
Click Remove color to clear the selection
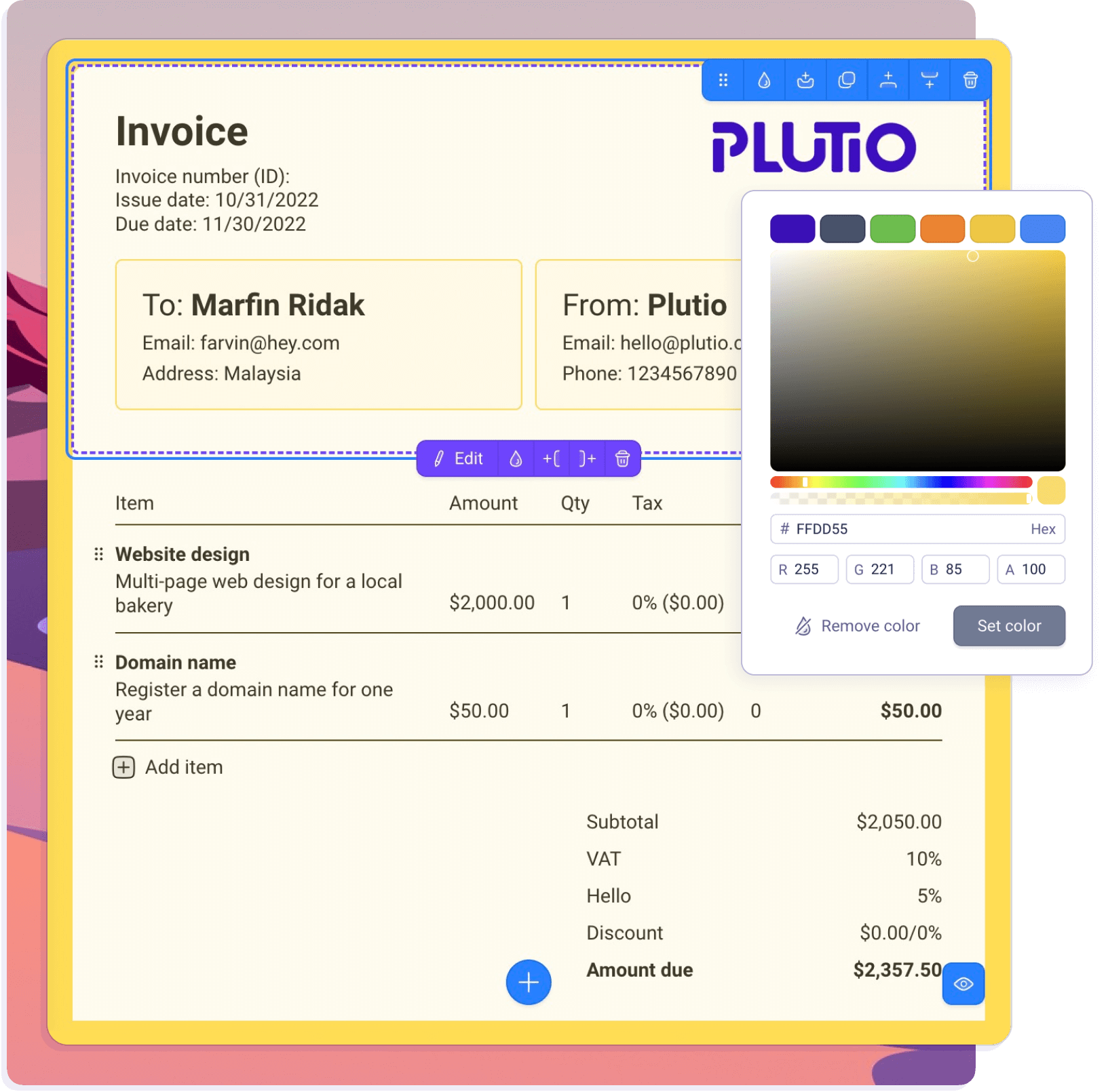(857, 625)
